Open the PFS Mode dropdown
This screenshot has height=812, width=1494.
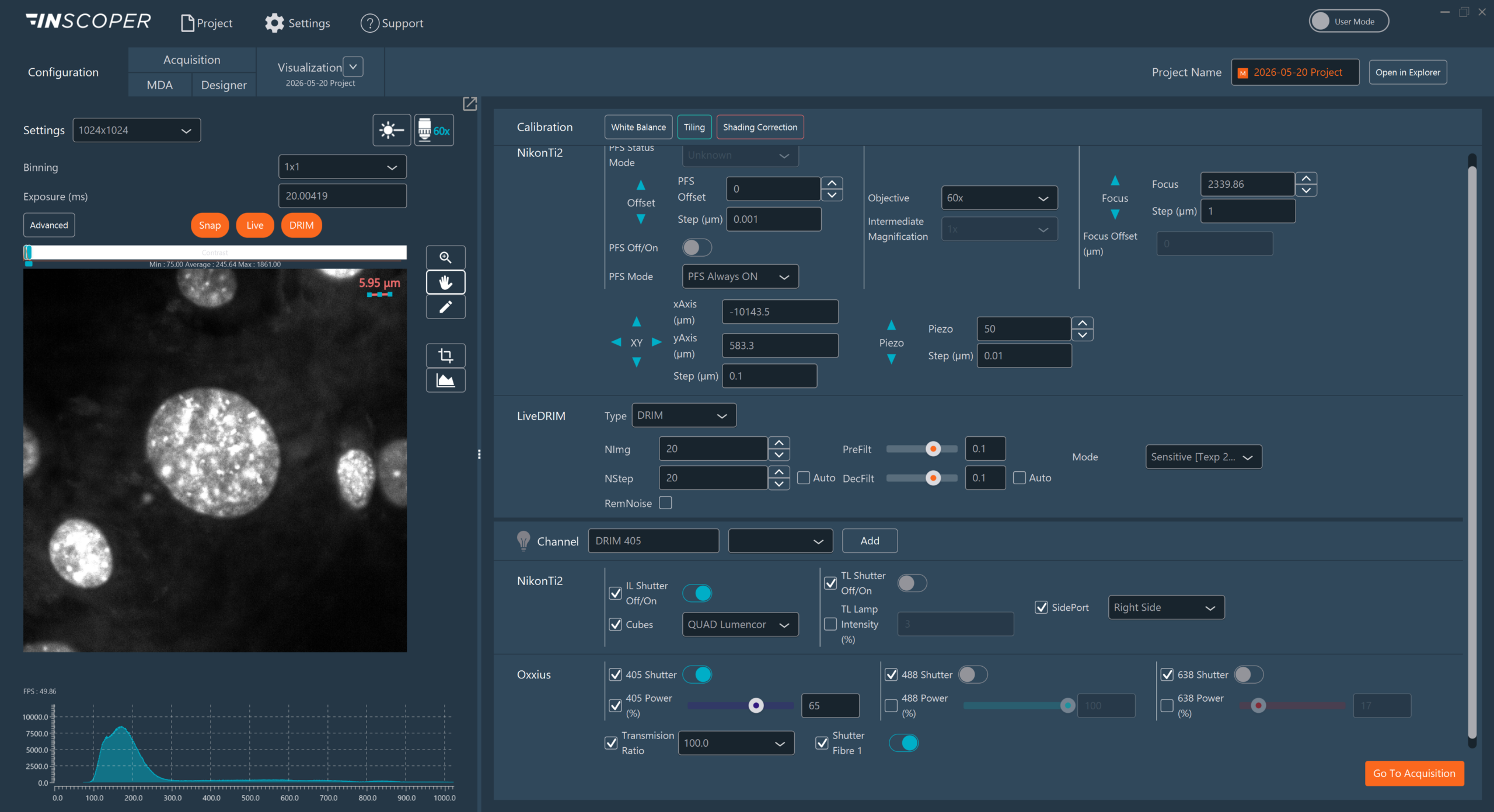740,276
